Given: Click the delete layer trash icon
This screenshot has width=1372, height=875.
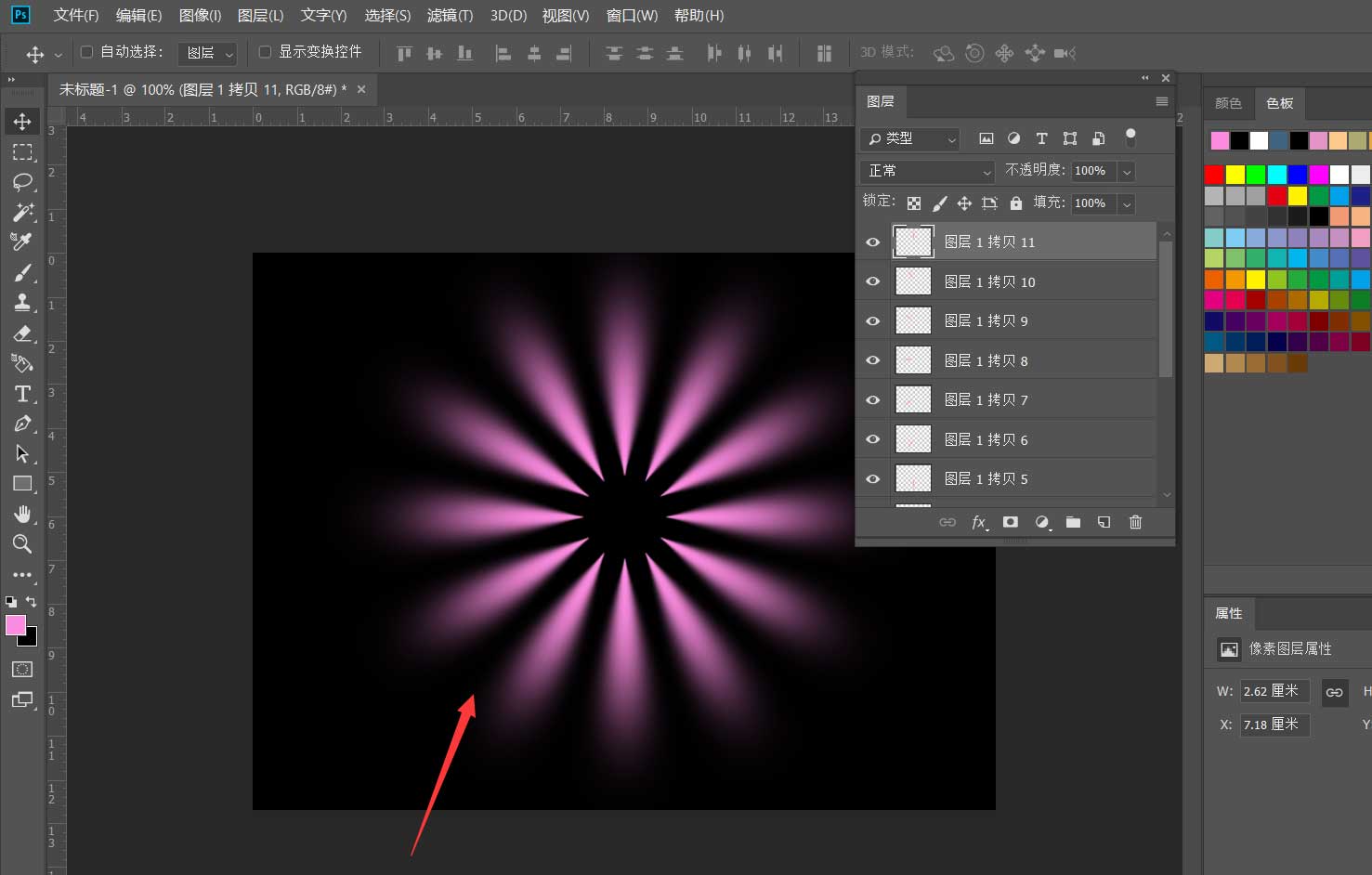Looking at the screenshot, I should coord(1135,522).
